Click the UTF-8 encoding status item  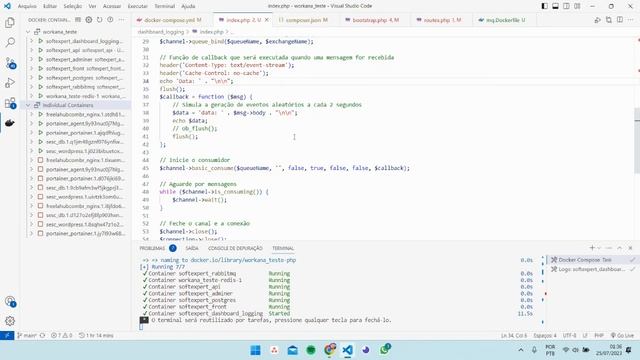[x=569, y=336]
